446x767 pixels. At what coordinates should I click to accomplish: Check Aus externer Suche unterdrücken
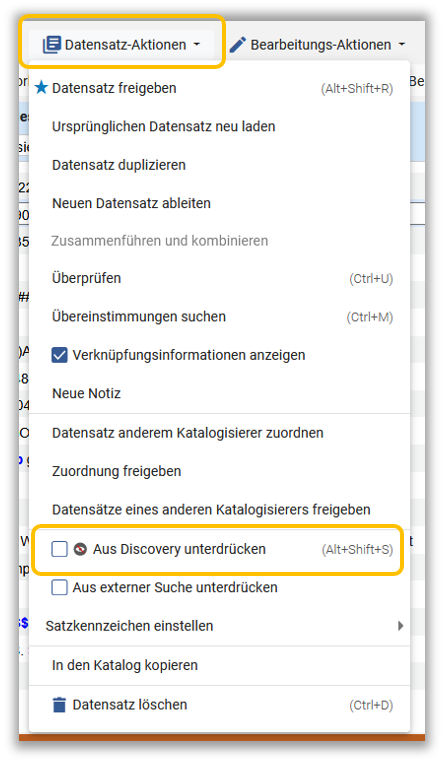[x=60, y=587]
